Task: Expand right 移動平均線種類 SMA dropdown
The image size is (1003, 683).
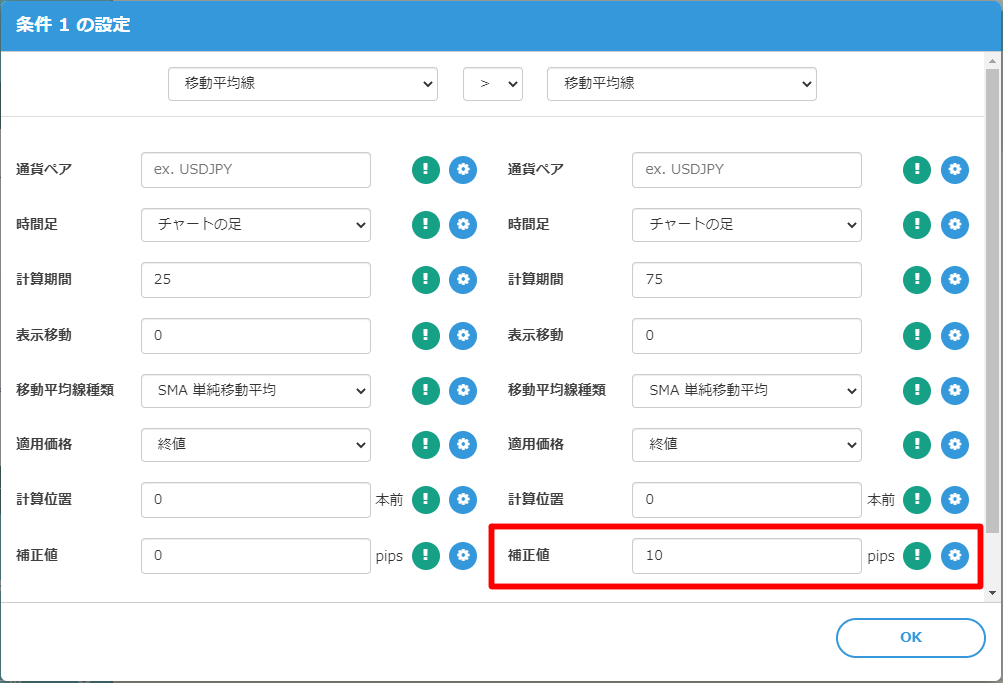Action: pos(747,390)
